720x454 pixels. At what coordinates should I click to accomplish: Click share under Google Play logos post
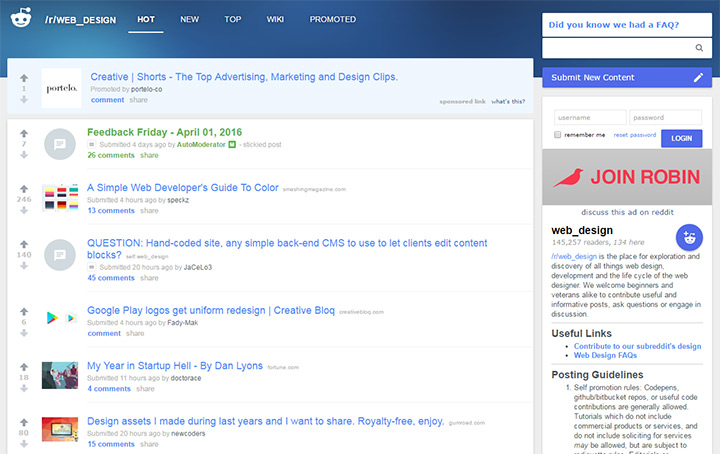135,333
